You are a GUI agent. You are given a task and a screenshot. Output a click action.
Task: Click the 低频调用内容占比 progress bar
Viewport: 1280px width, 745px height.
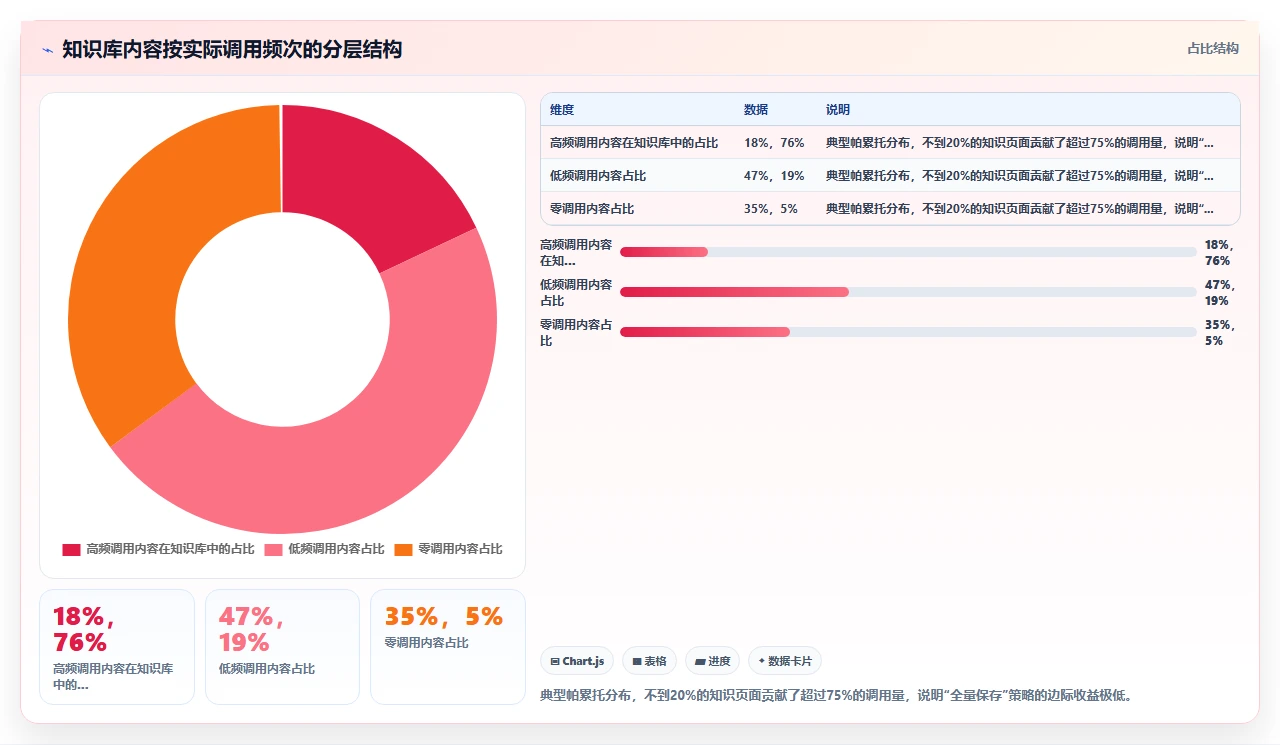[908, 292]
